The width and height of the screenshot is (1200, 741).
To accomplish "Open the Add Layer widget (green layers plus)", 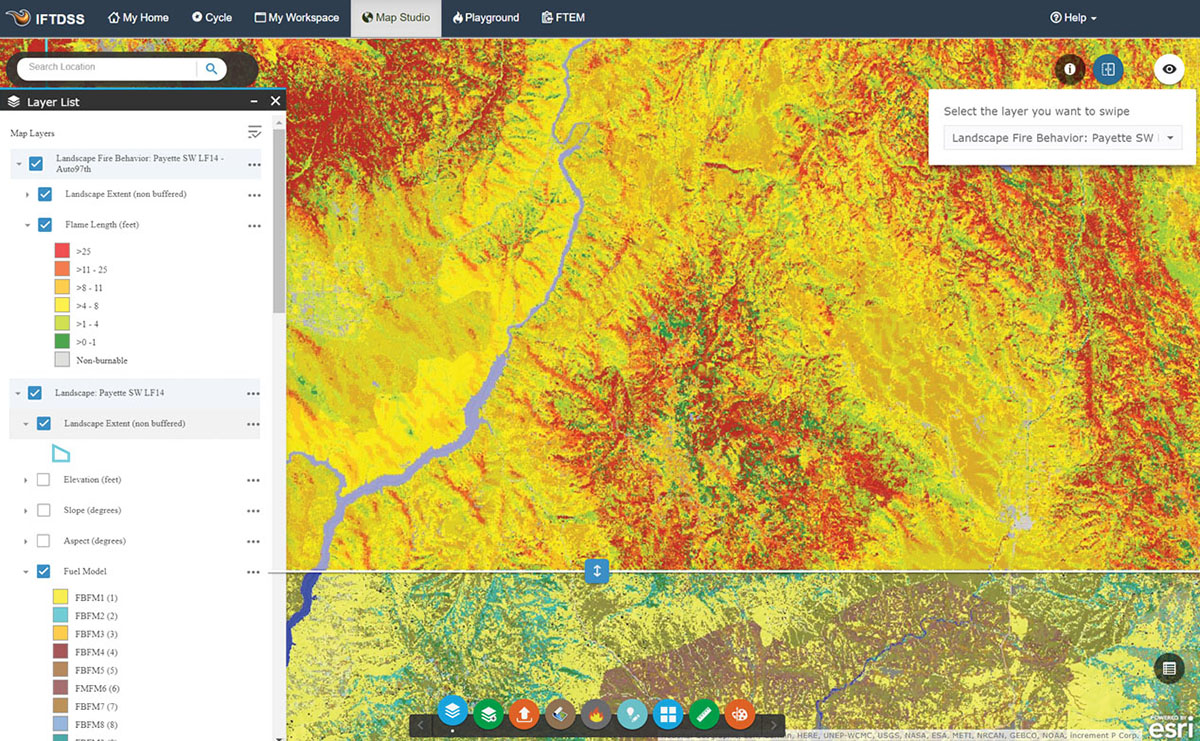I will [x=489, y=714].
